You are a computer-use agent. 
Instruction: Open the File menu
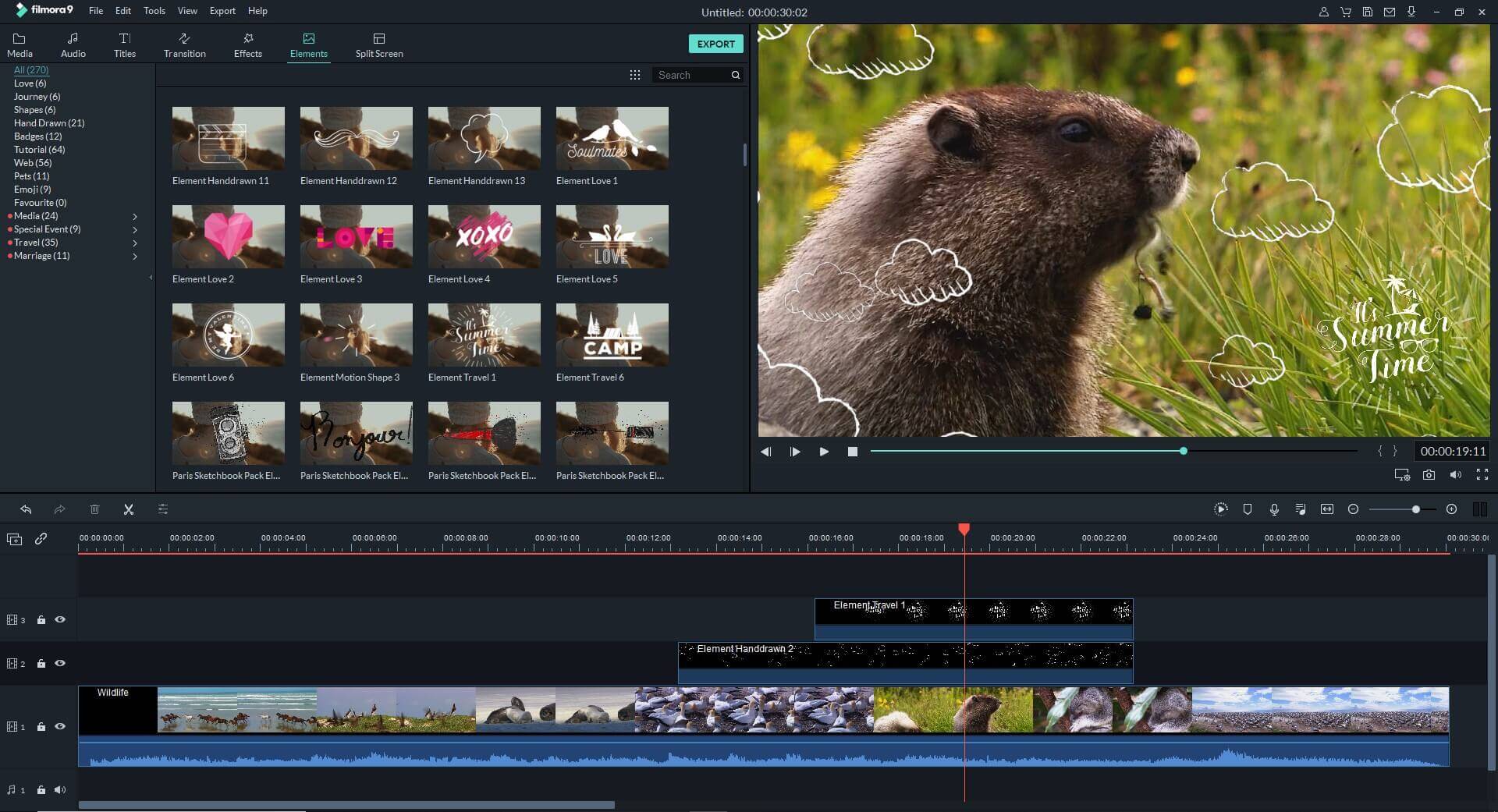coord(96,11)
